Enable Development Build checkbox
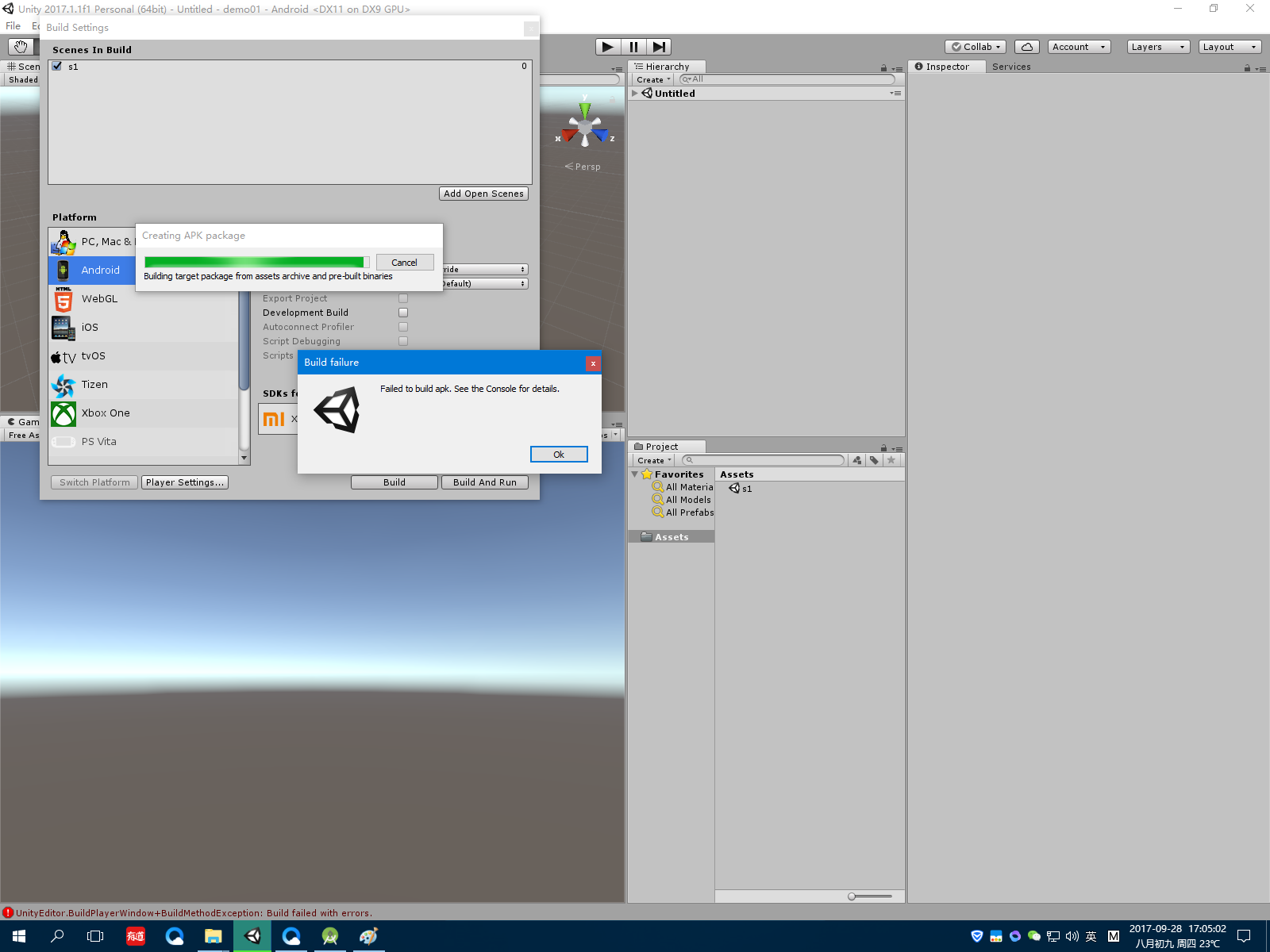Viewport: 1270px width, 952px height. tap(403, 313)
